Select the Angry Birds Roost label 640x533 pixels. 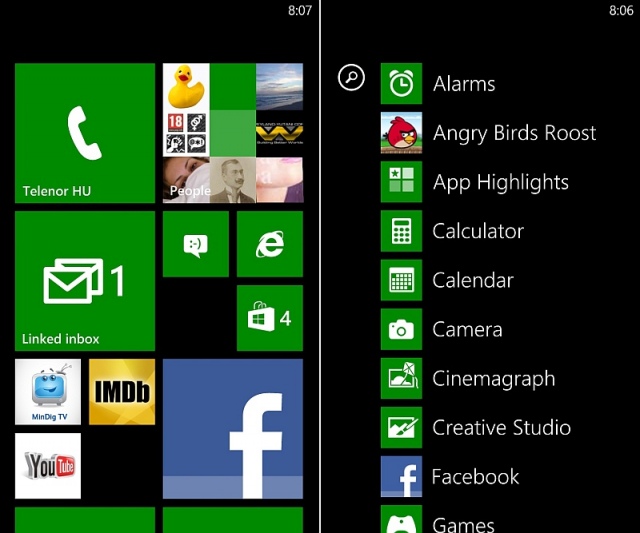pyautogui.click(x=514, y=133)
